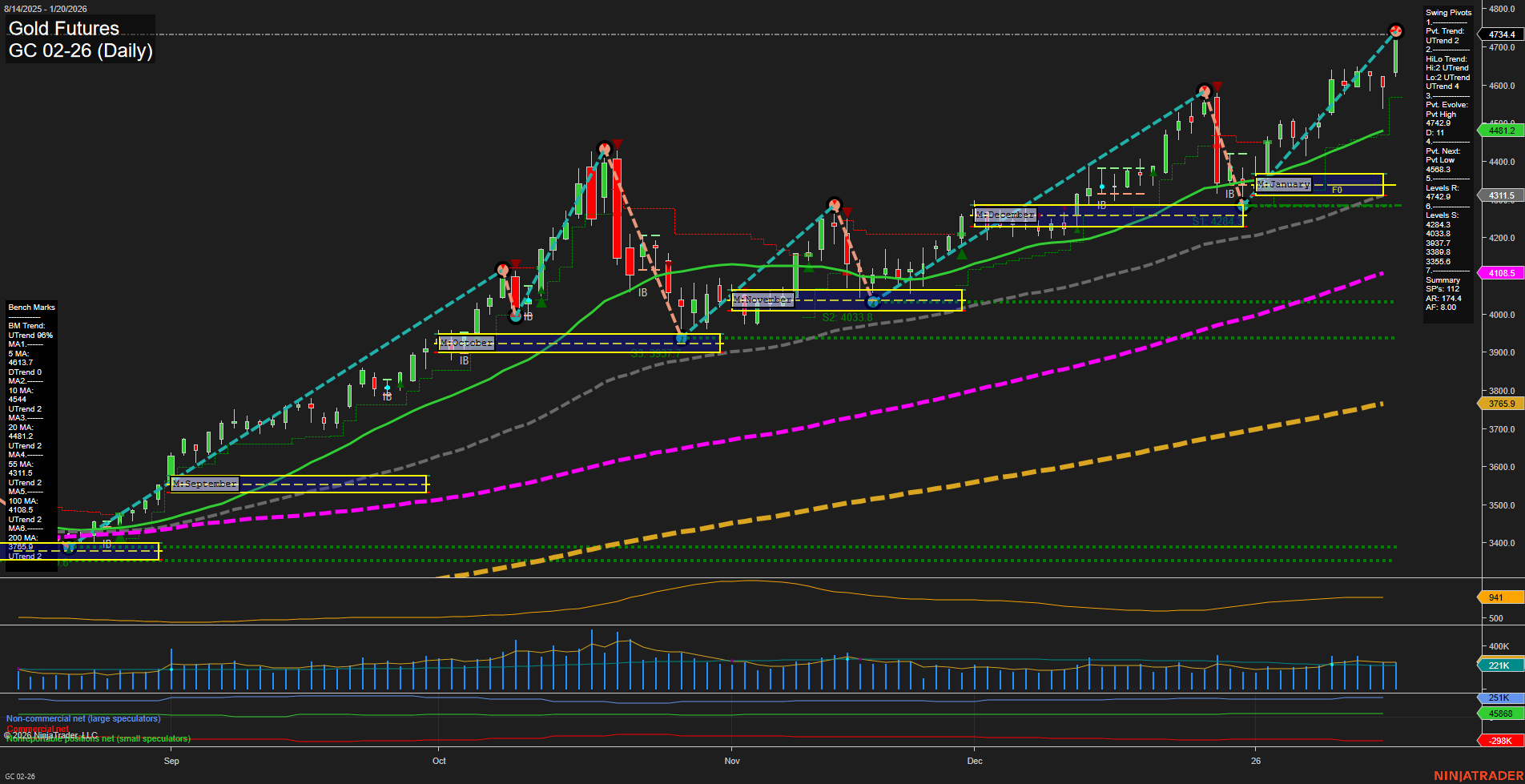This screenshot has height=784, width=1525.
Task: Click the M:January monthly pivot label
Action: click(x=1284, y=183)
